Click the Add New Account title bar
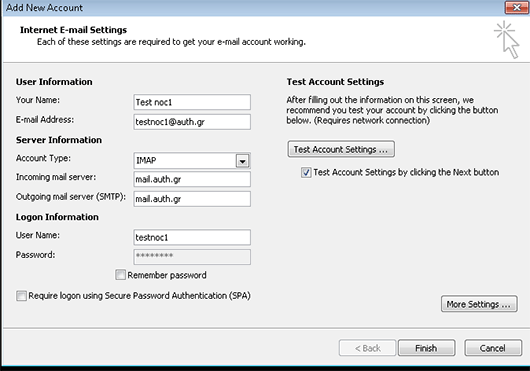This screenshot has height=371, width=530. [x=254, y=7]
